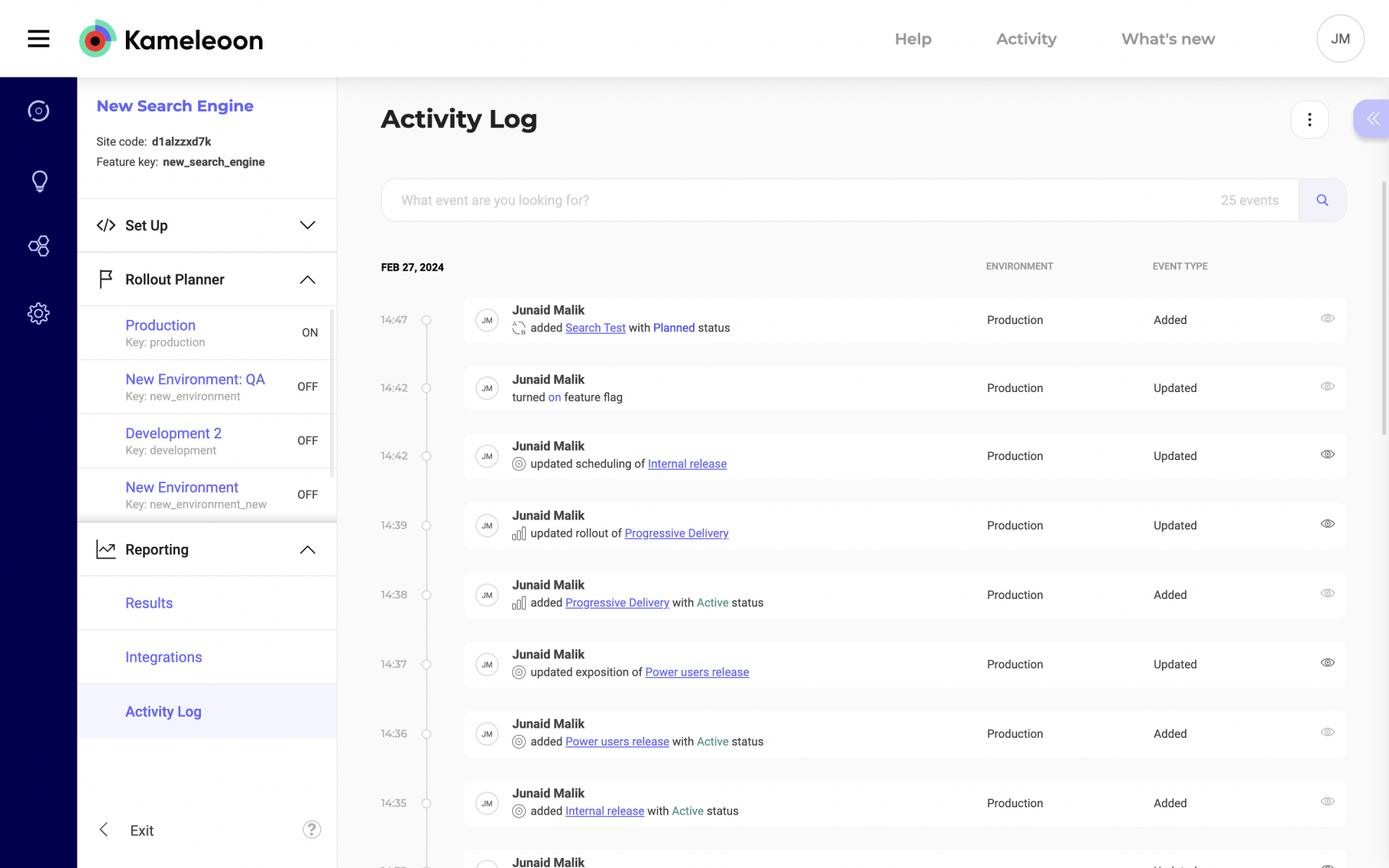Click the hexagon cluster icon in sidebar

coord(39,246)
